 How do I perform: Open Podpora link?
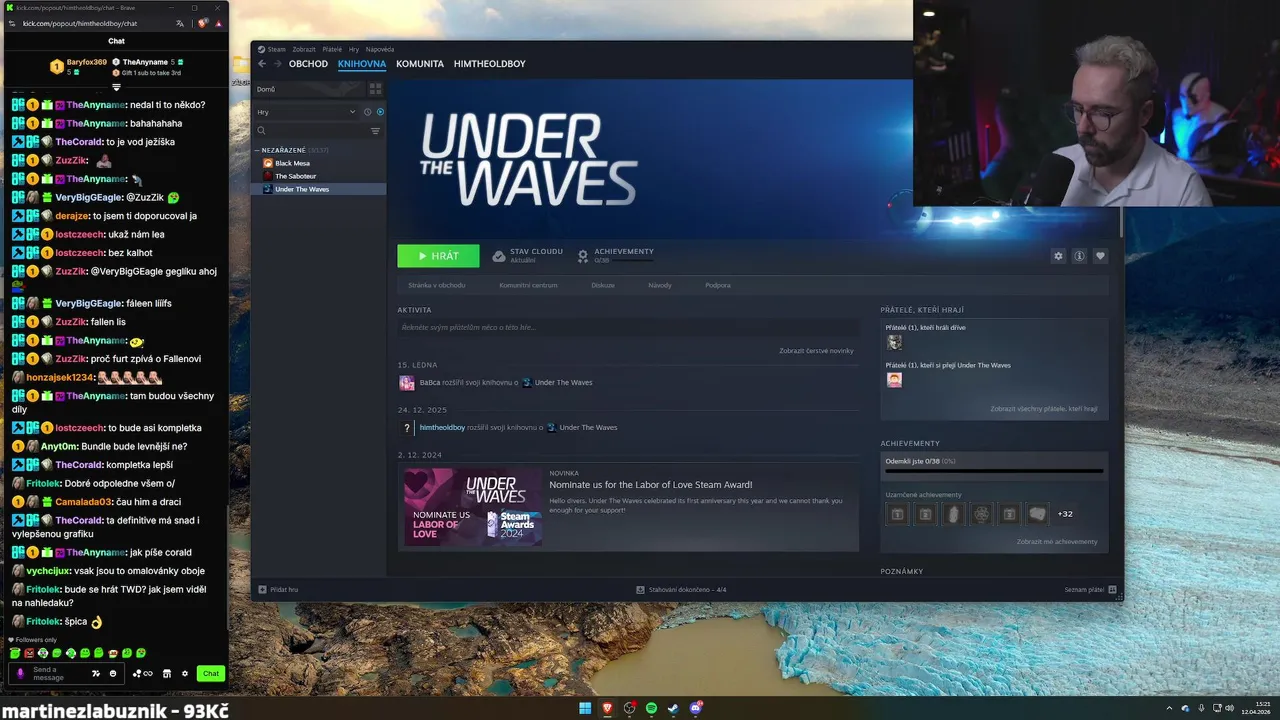tap(718, 285)
